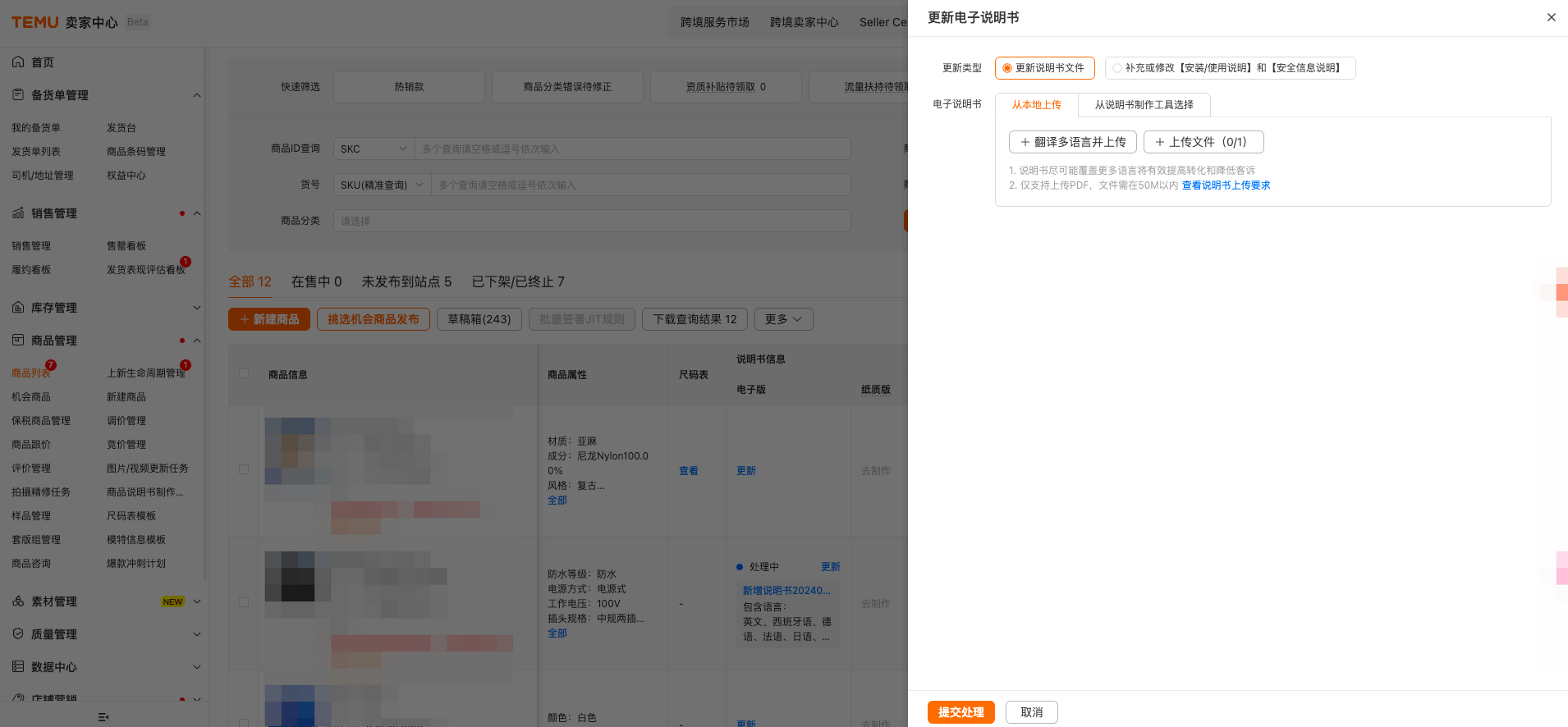This screenshot has width=1568, height=727.
Task: Open the 查看说明书上传要求 link
Action: [x=1226, y=185]
